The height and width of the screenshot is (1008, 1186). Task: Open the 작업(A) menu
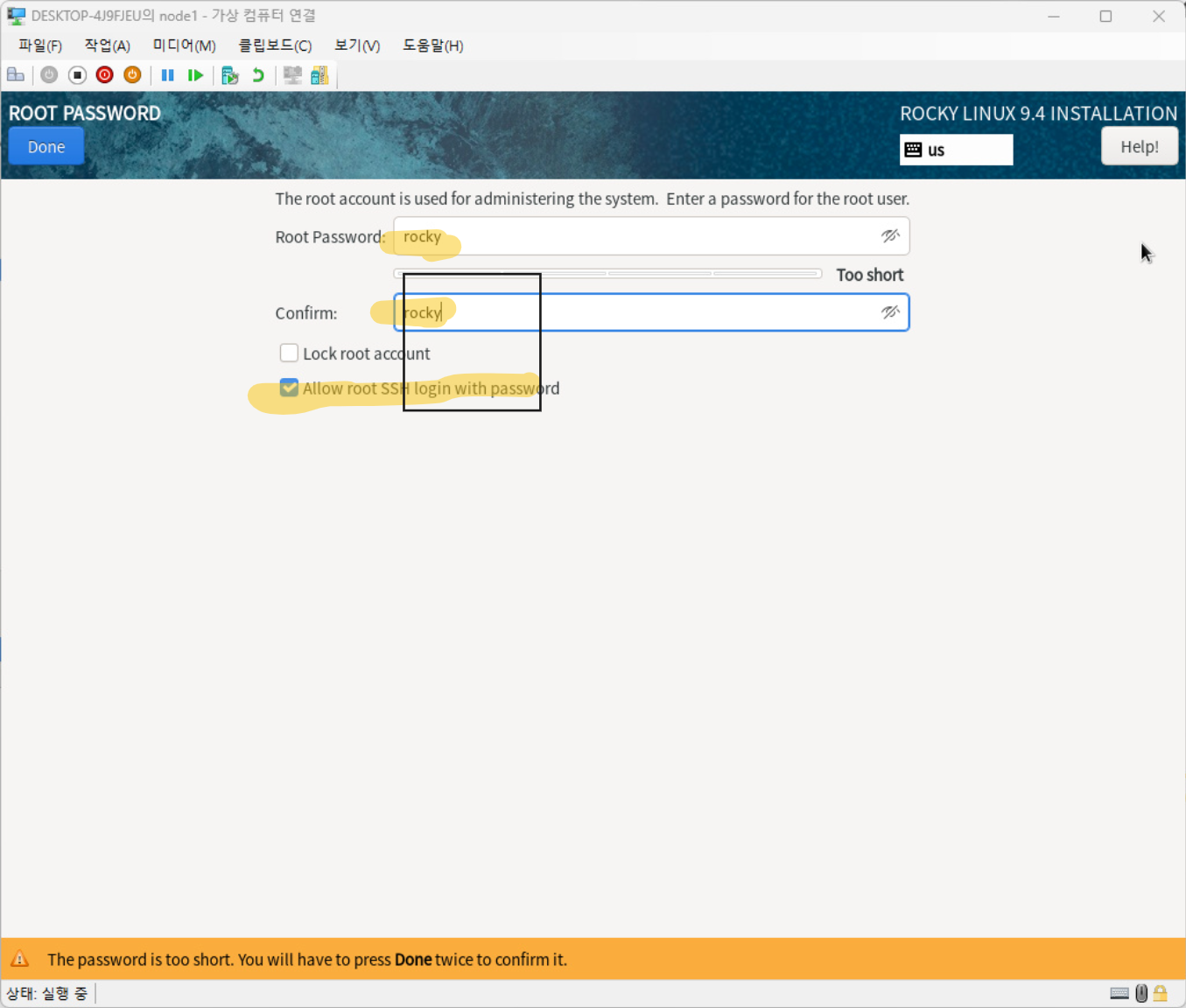(107, 45)
